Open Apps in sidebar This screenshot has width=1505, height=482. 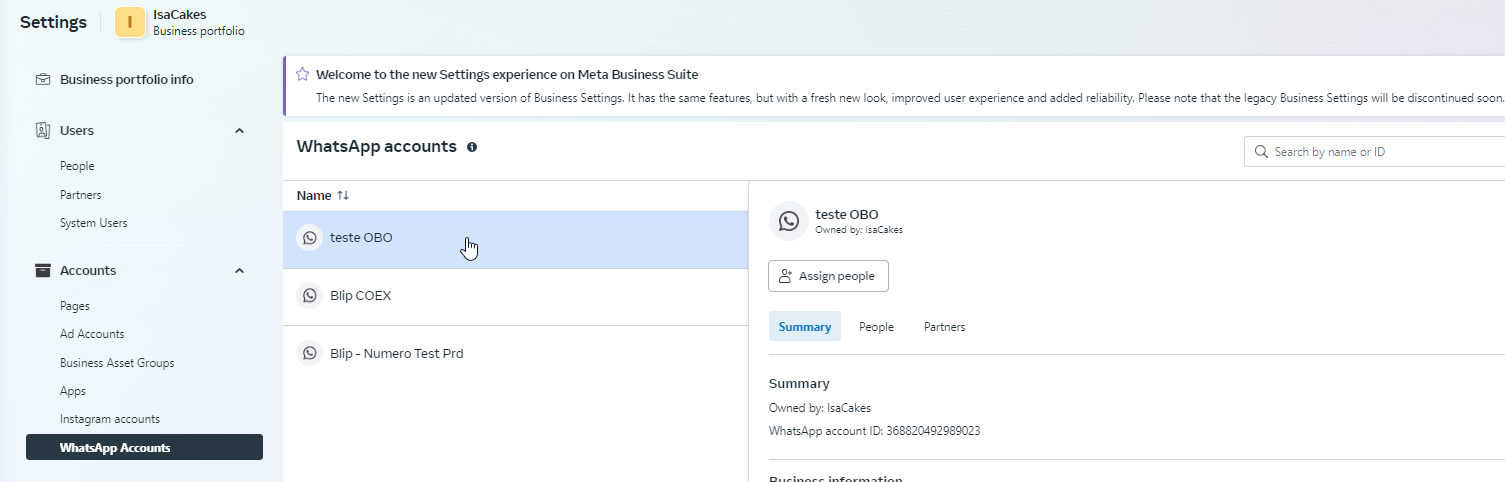(x=73, y=391)
